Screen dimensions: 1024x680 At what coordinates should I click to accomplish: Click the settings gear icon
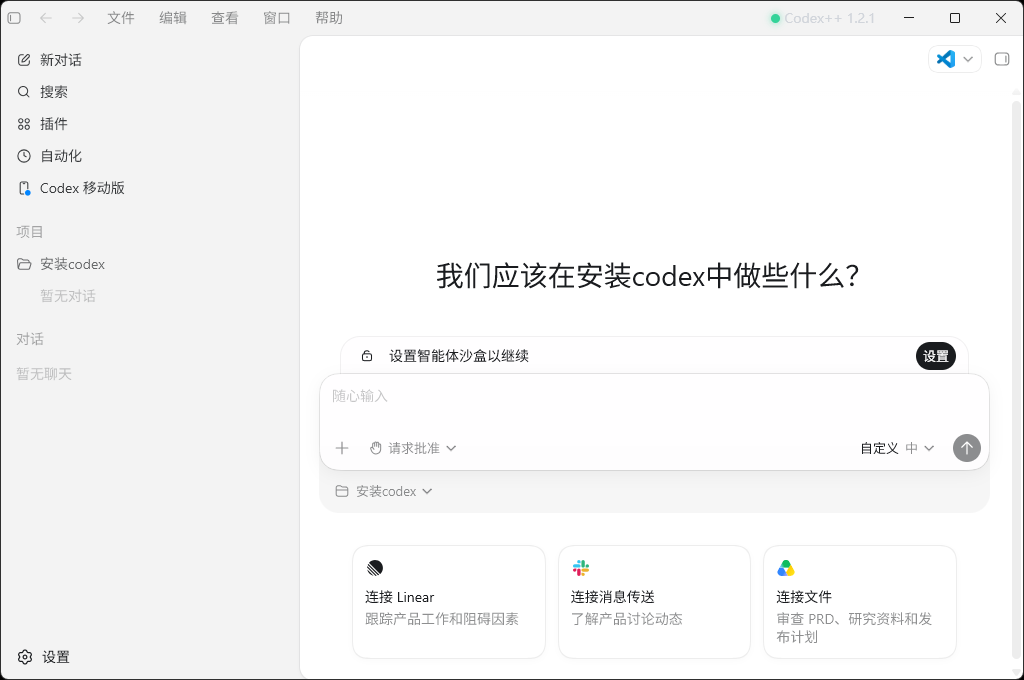25,657
